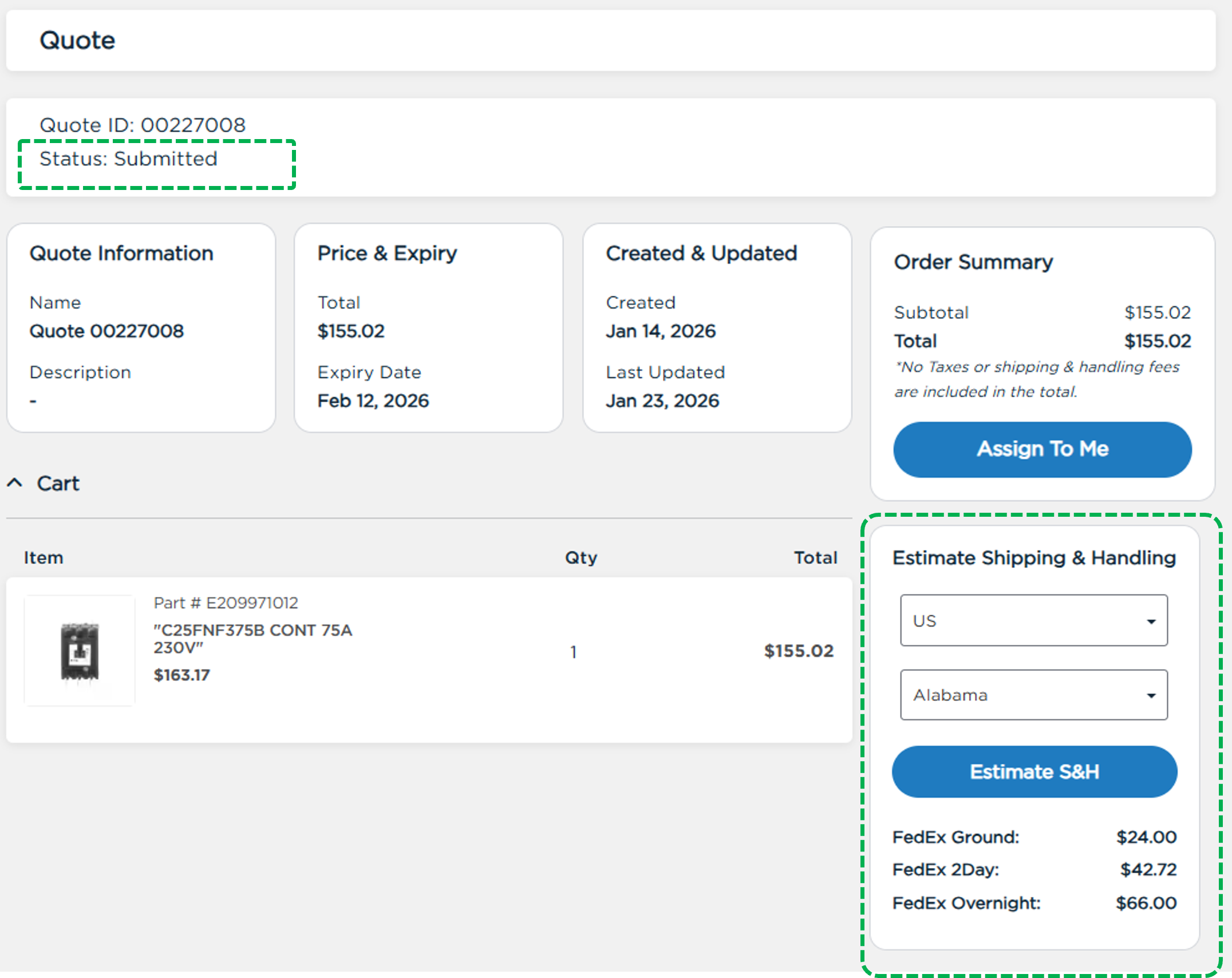
Task: Select the Price & Expiry card
Action: click(x=387, y=252)
